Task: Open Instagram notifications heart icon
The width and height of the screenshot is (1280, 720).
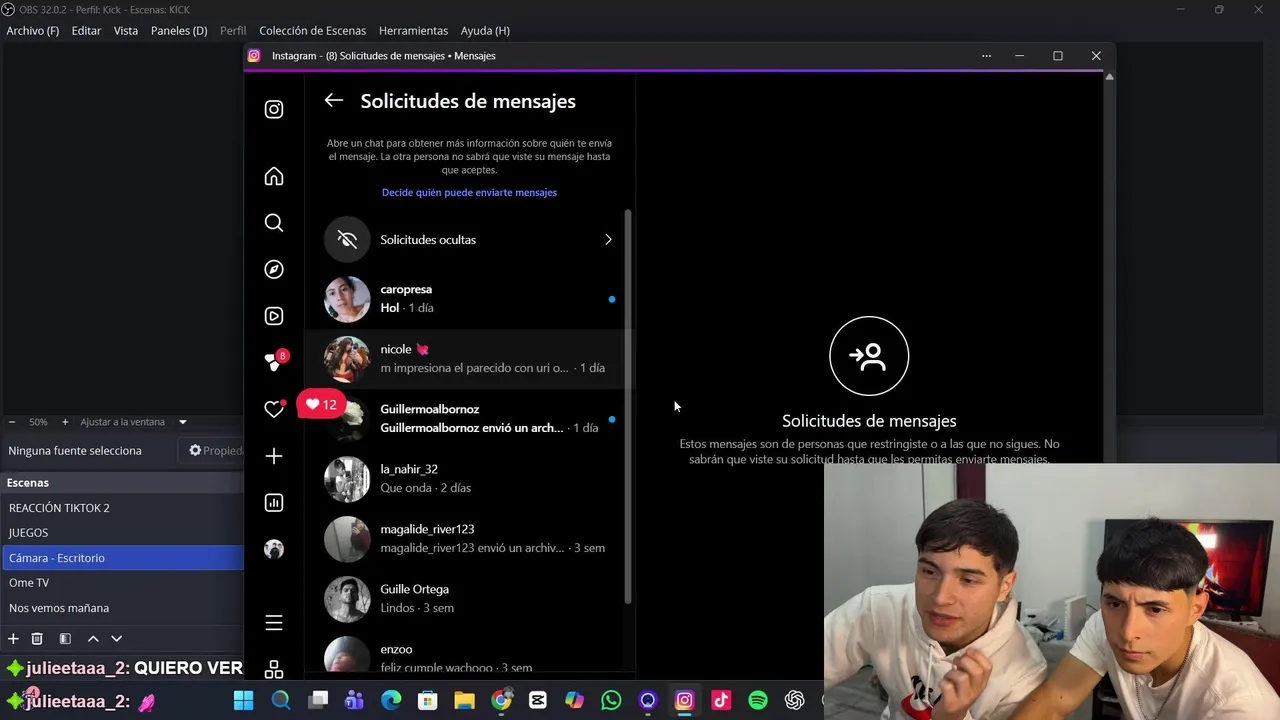Action: click(274, 409)
